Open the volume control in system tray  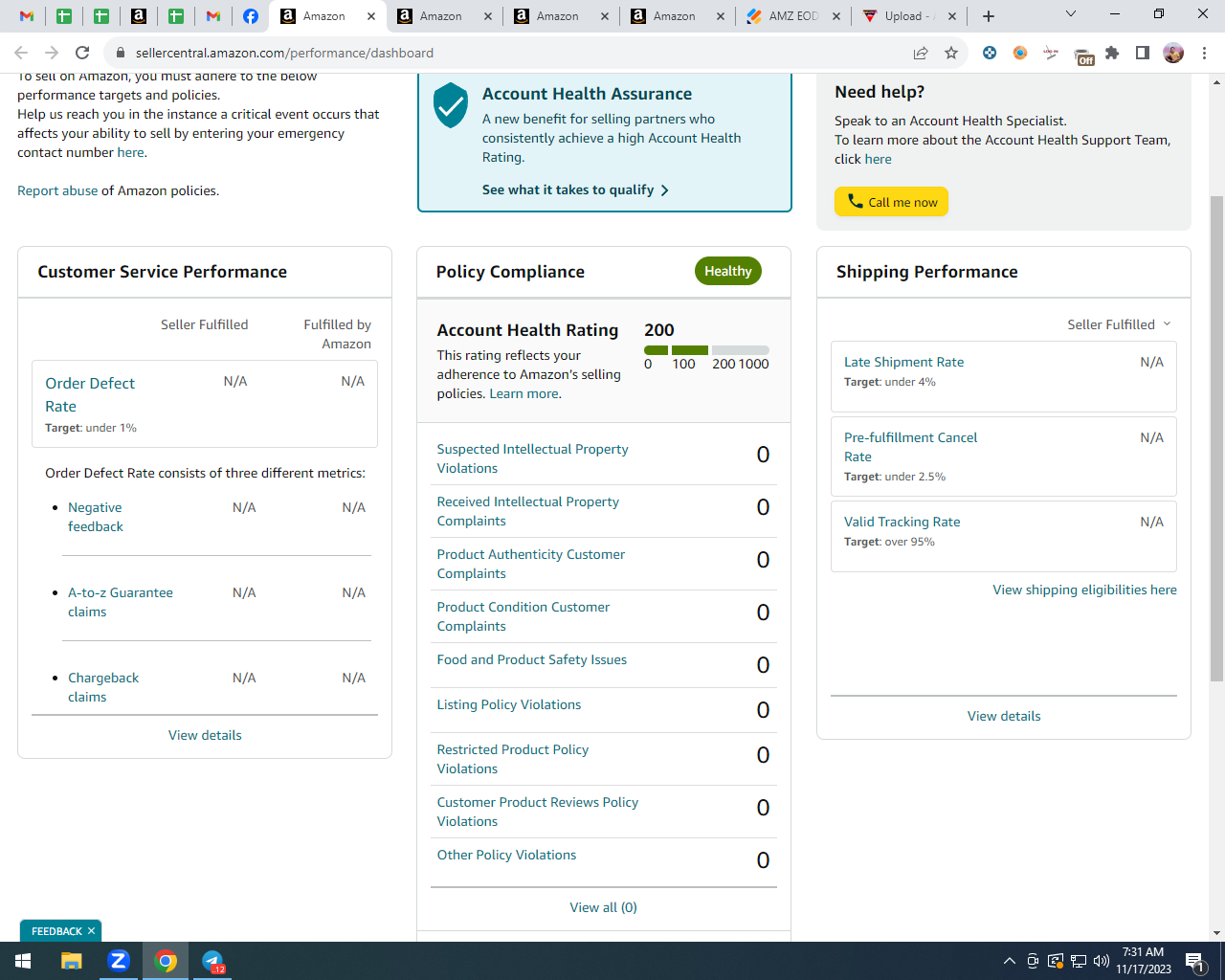[x=1102, y=961]
